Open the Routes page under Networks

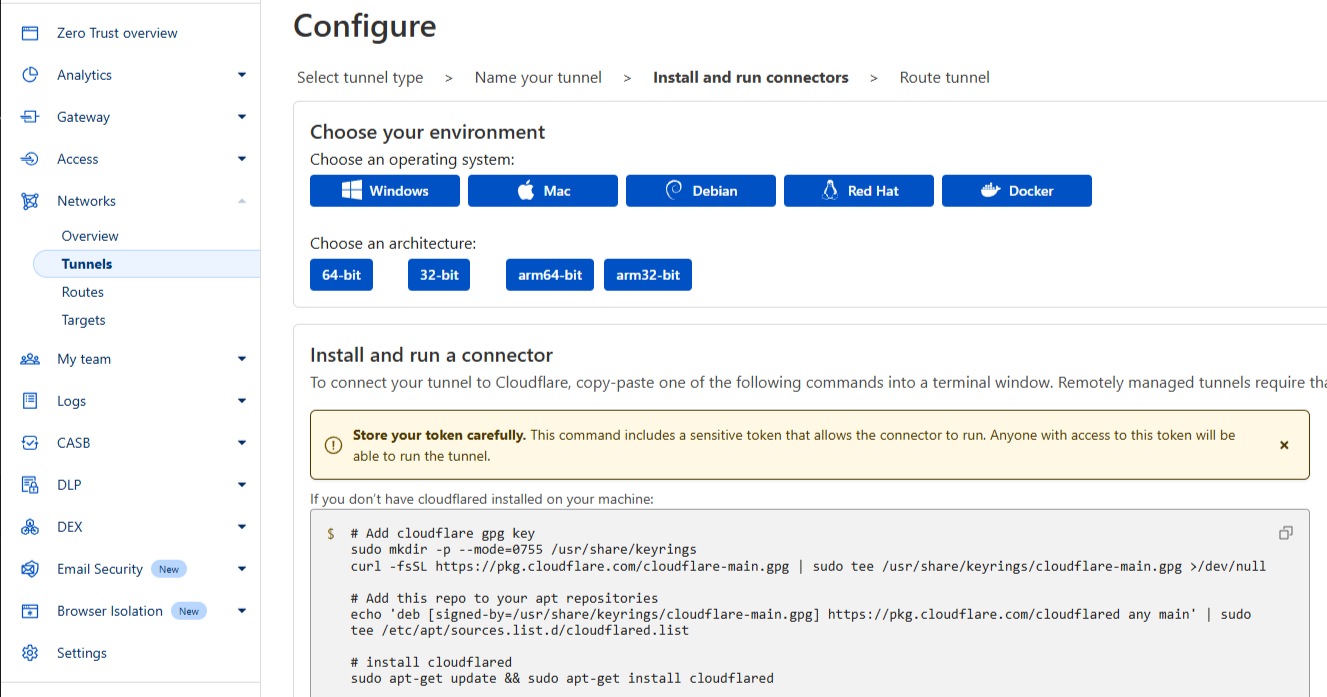(x=83, y=292)
